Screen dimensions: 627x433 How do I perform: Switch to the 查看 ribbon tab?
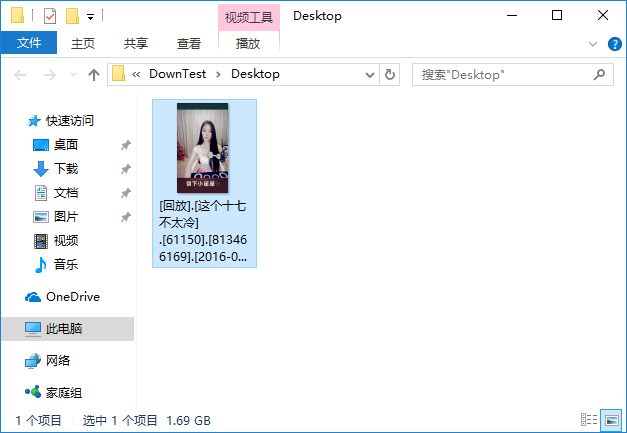(x=189, y=43)
